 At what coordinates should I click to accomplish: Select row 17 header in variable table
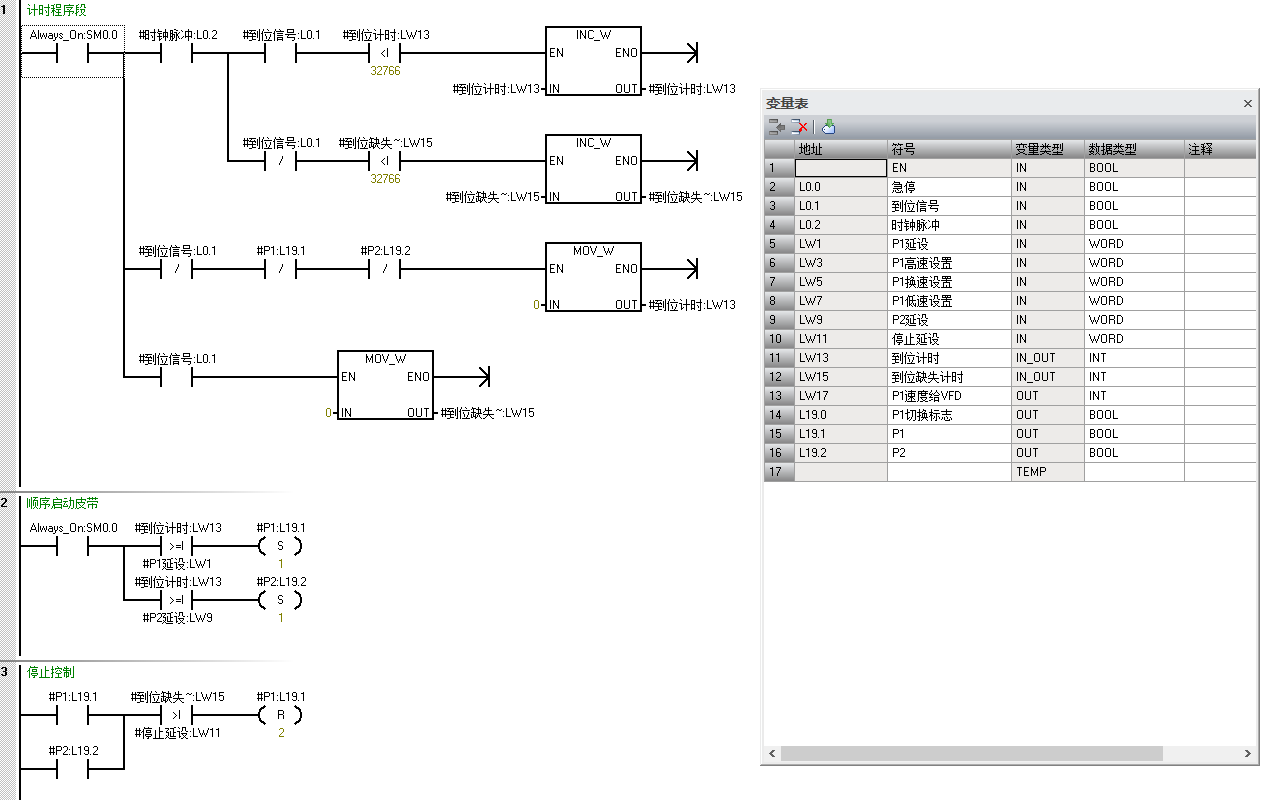pos(778,472)
